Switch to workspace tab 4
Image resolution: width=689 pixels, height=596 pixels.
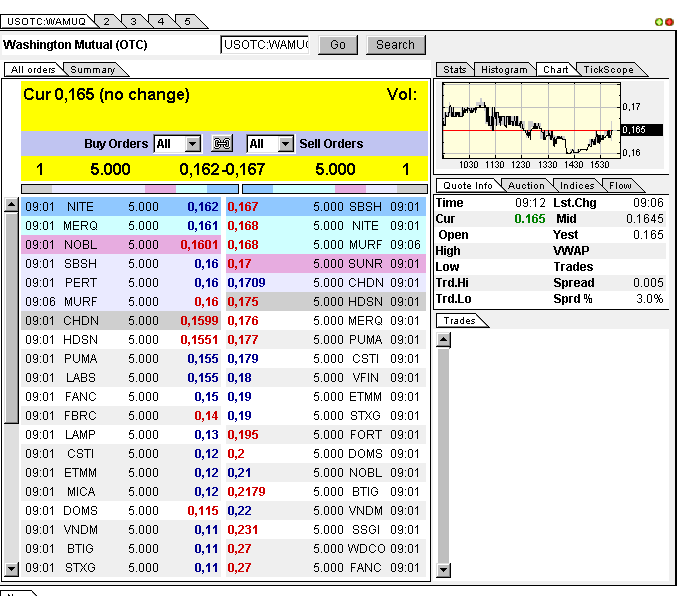161,22
